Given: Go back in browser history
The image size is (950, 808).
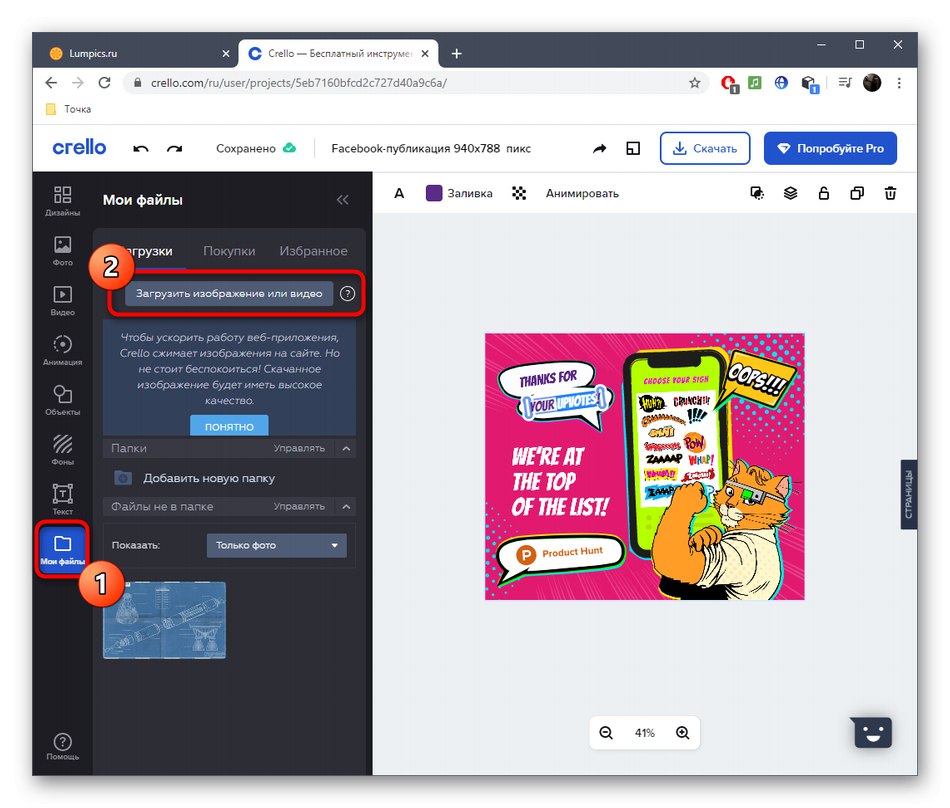Looking at the screenshot, I should [x=51, y=83].
